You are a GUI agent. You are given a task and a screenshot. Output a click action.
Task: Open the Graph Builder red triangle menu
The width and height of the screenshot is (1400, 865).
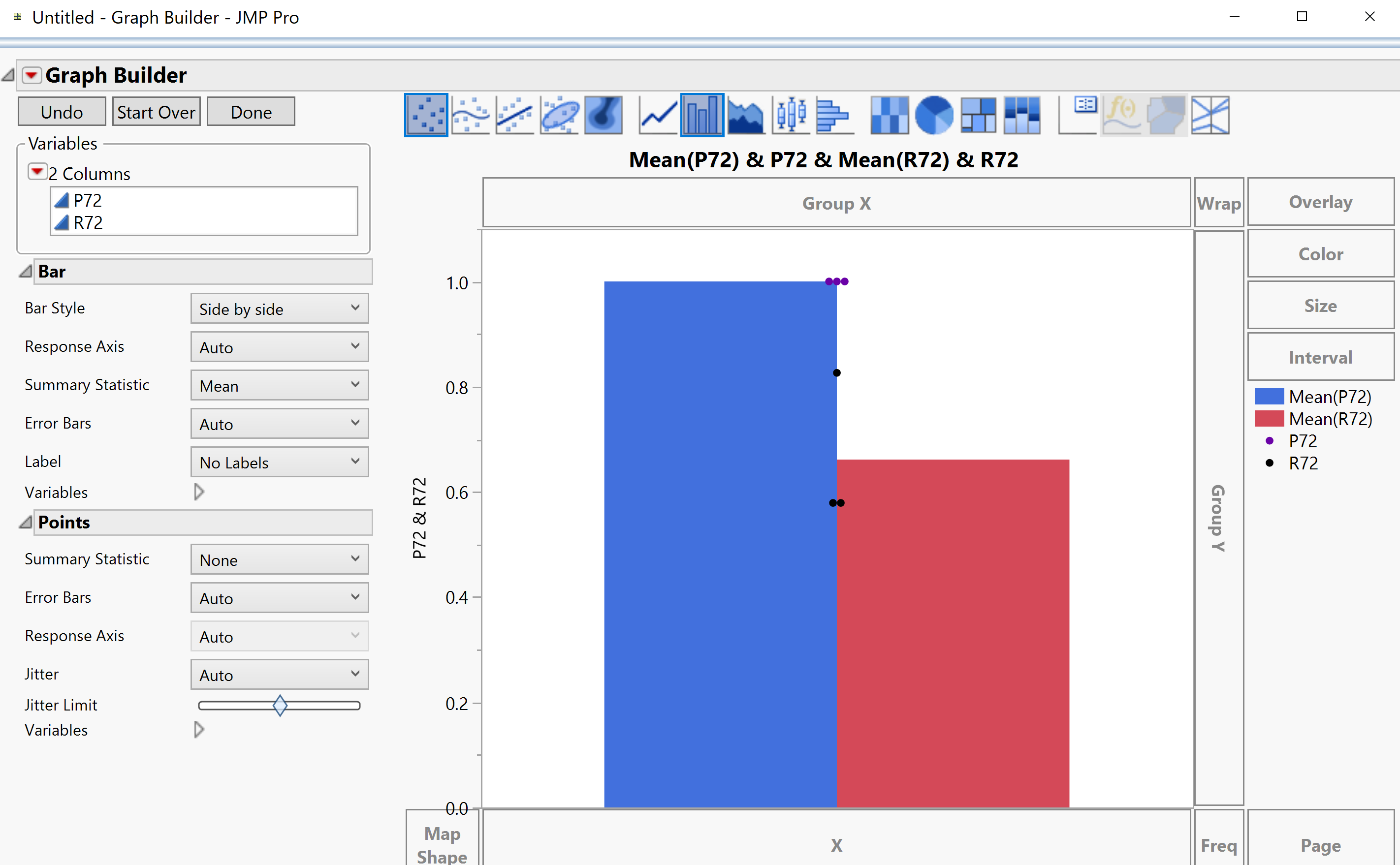(32, 74)
